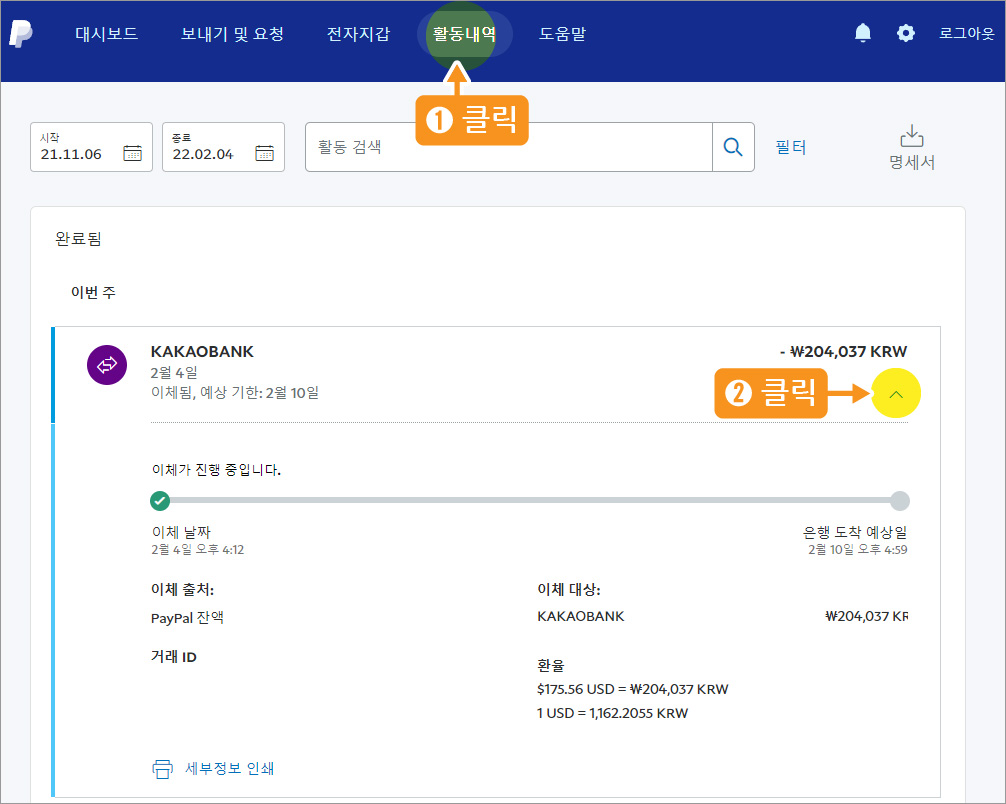Open start date calendar icon
Image resolution: width=1006 pixels, height=804 pixels.
132,153
